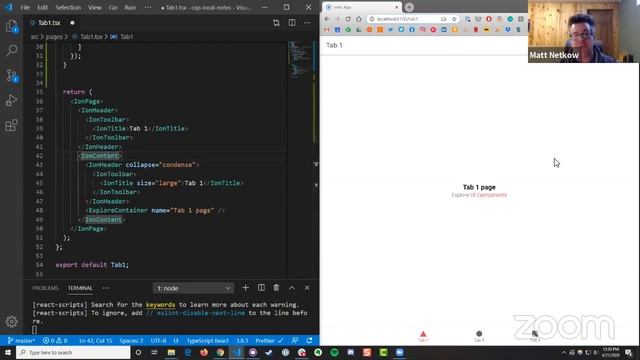Click the 'Type here to search' taskbar box
This screenshot has height=360, width=640.
(73, 352)
